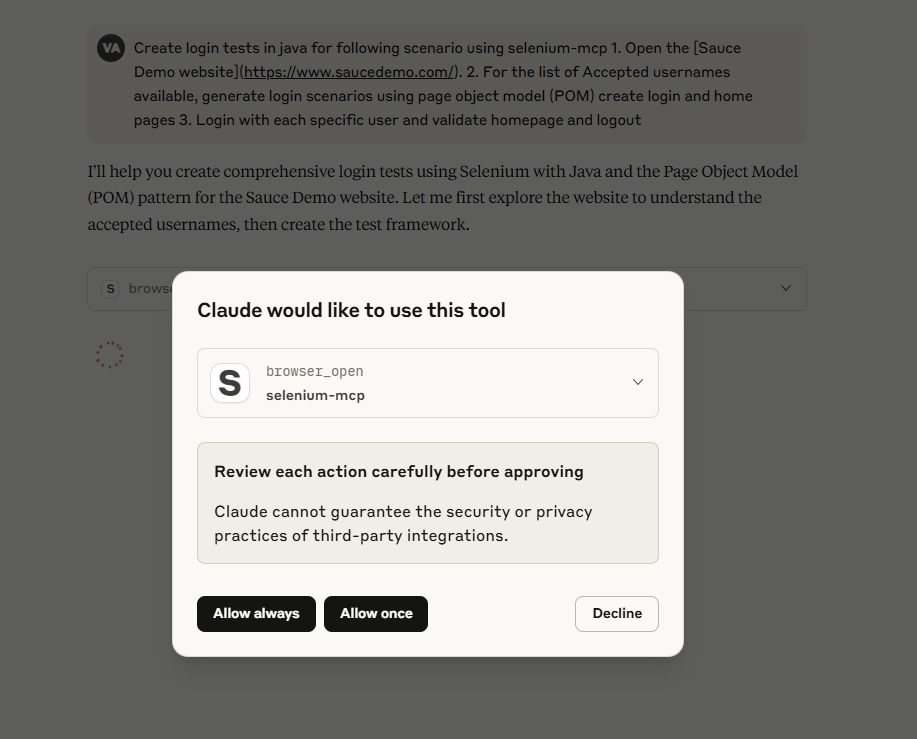Click the selenium-mcp server label
Image resolution: width=917 pixels, height=739 pixels.
click(315, 396)
